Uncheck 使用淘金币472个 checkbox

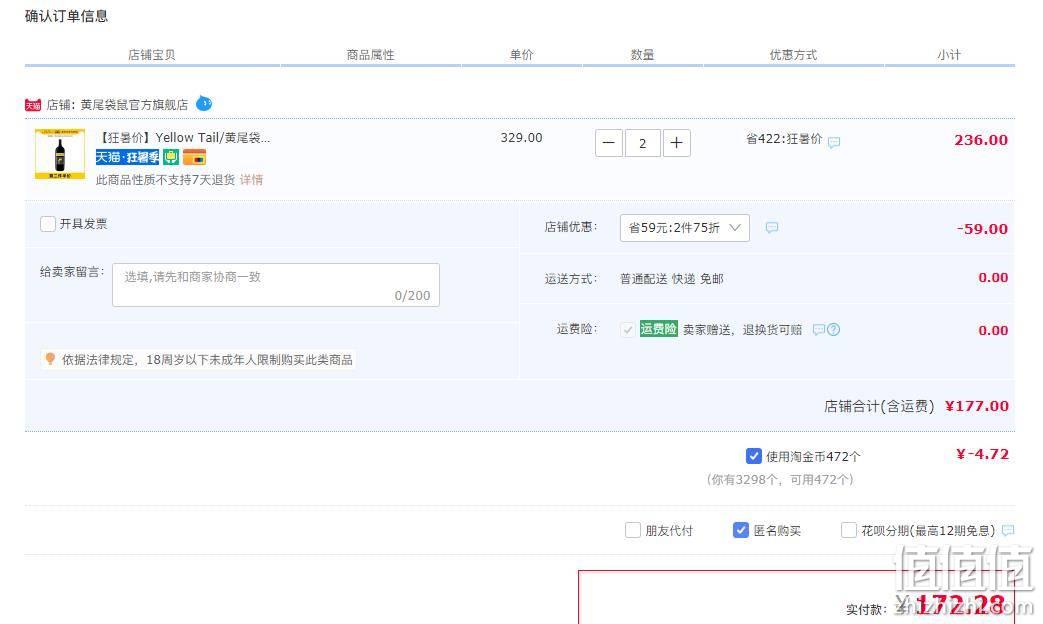[754, 456]
